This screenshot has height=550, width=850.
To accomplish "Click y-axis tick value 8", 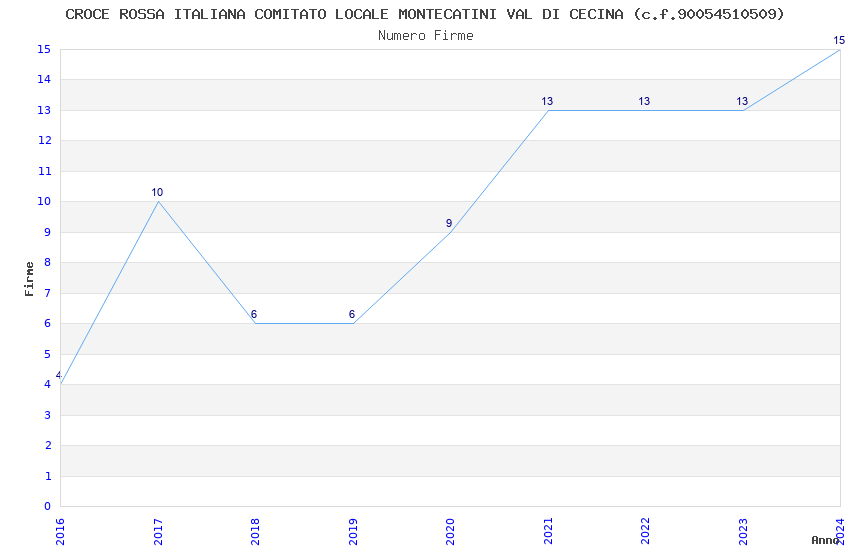I will (48, 263).
